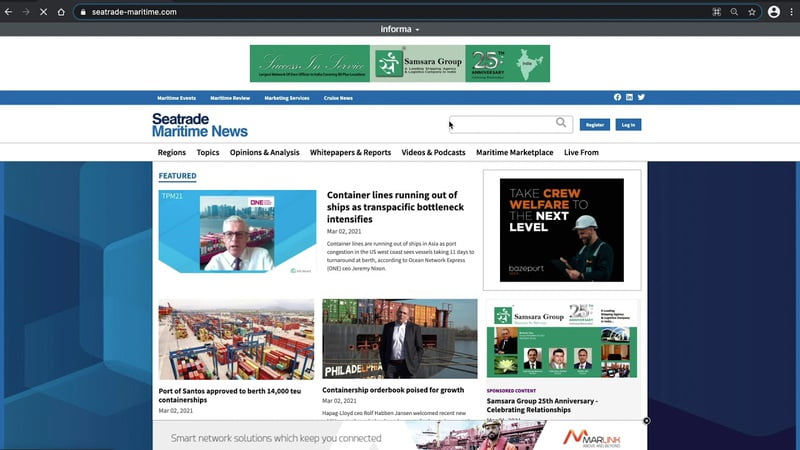This screenshot has width=800, height=450.
Task: Click the padlock site info icon
Action: tap(83, 12)
